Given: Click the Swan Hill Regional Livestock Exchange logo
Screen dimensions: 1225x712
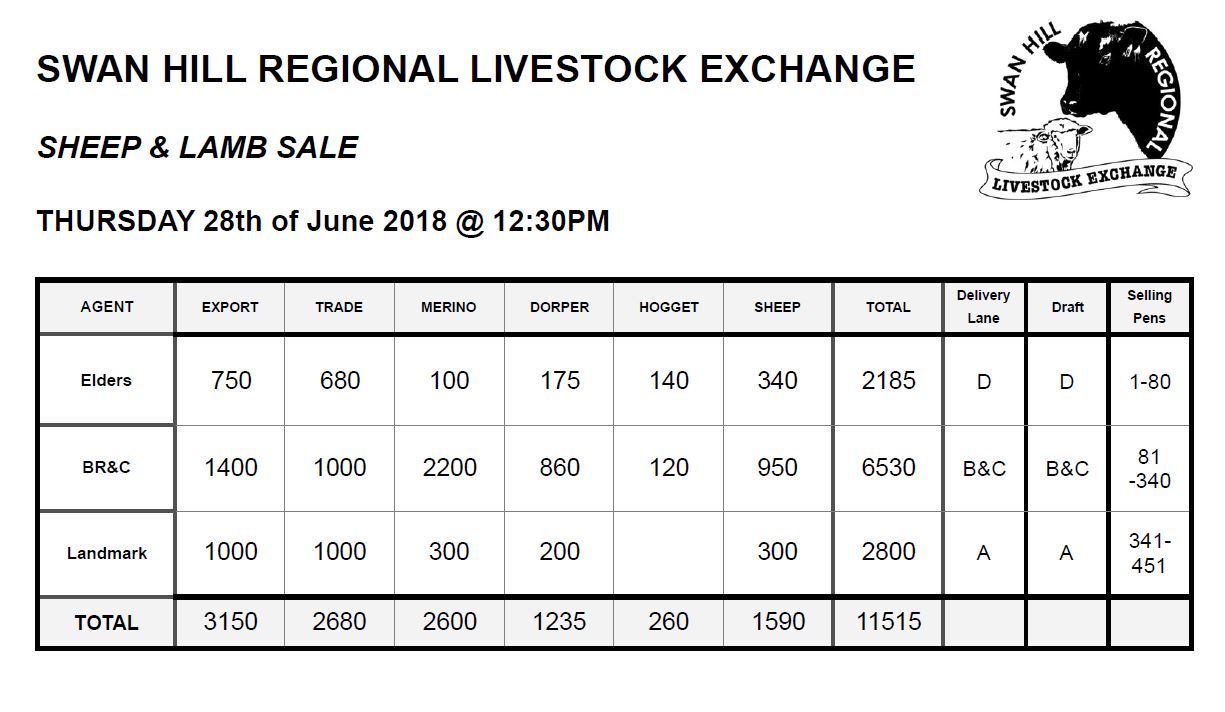Looking at the screenshot, I should (x=1086, y=108).
